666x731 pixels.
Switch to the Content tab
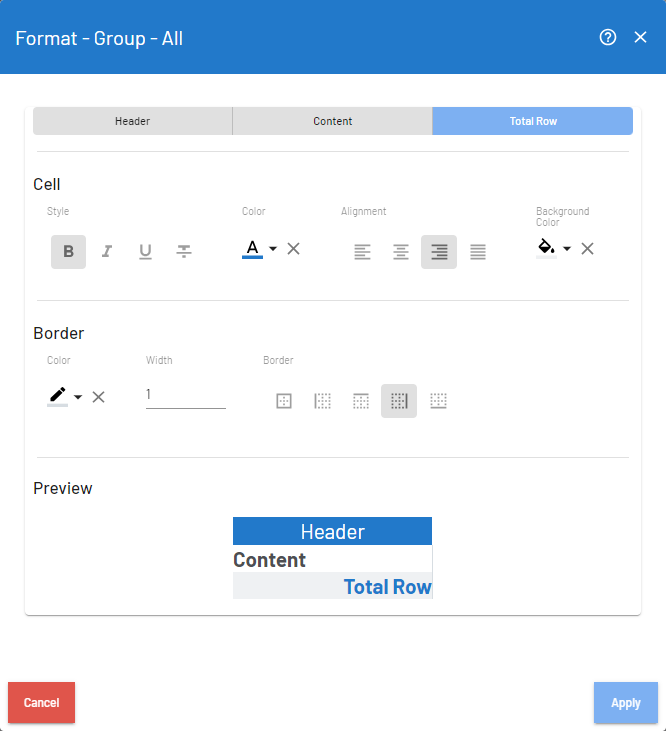click(x=333, y=121)
